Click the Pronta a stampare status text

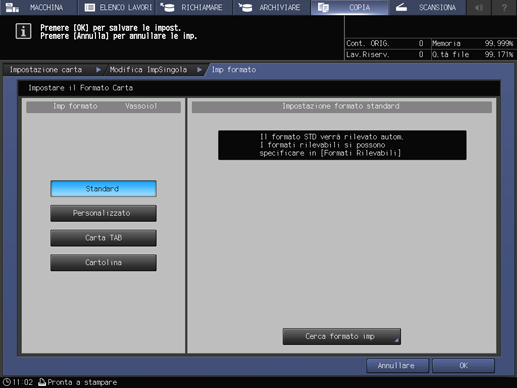82,382
